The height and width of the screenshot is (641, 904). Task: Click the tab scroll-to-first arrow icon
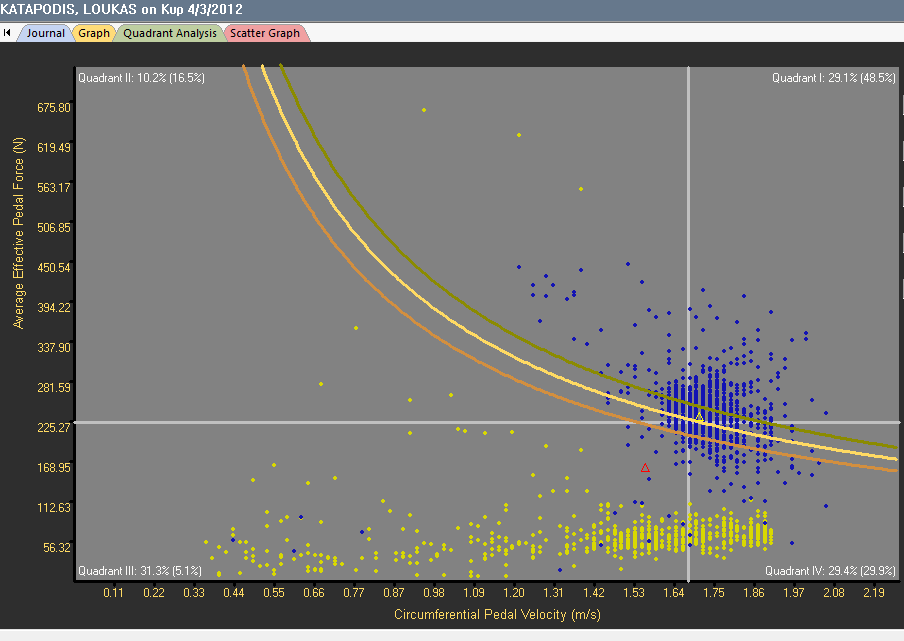7,33
